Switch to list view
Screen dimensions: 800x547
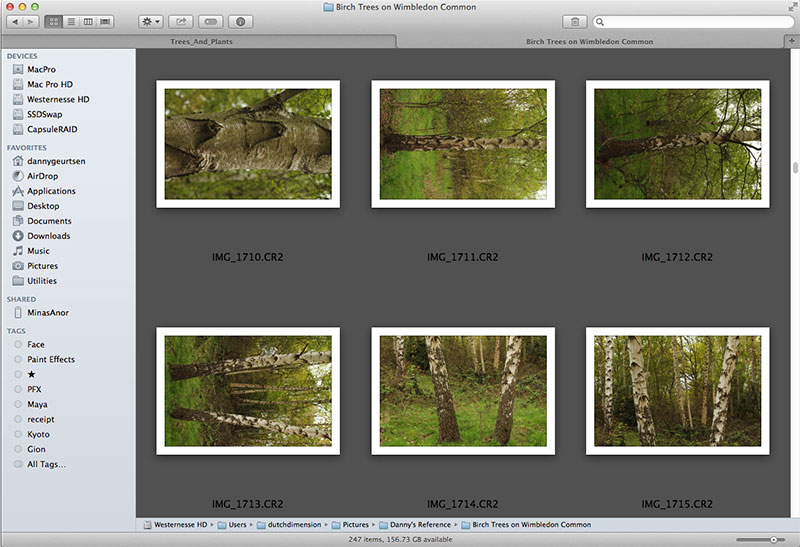click(x=71, y=21)
